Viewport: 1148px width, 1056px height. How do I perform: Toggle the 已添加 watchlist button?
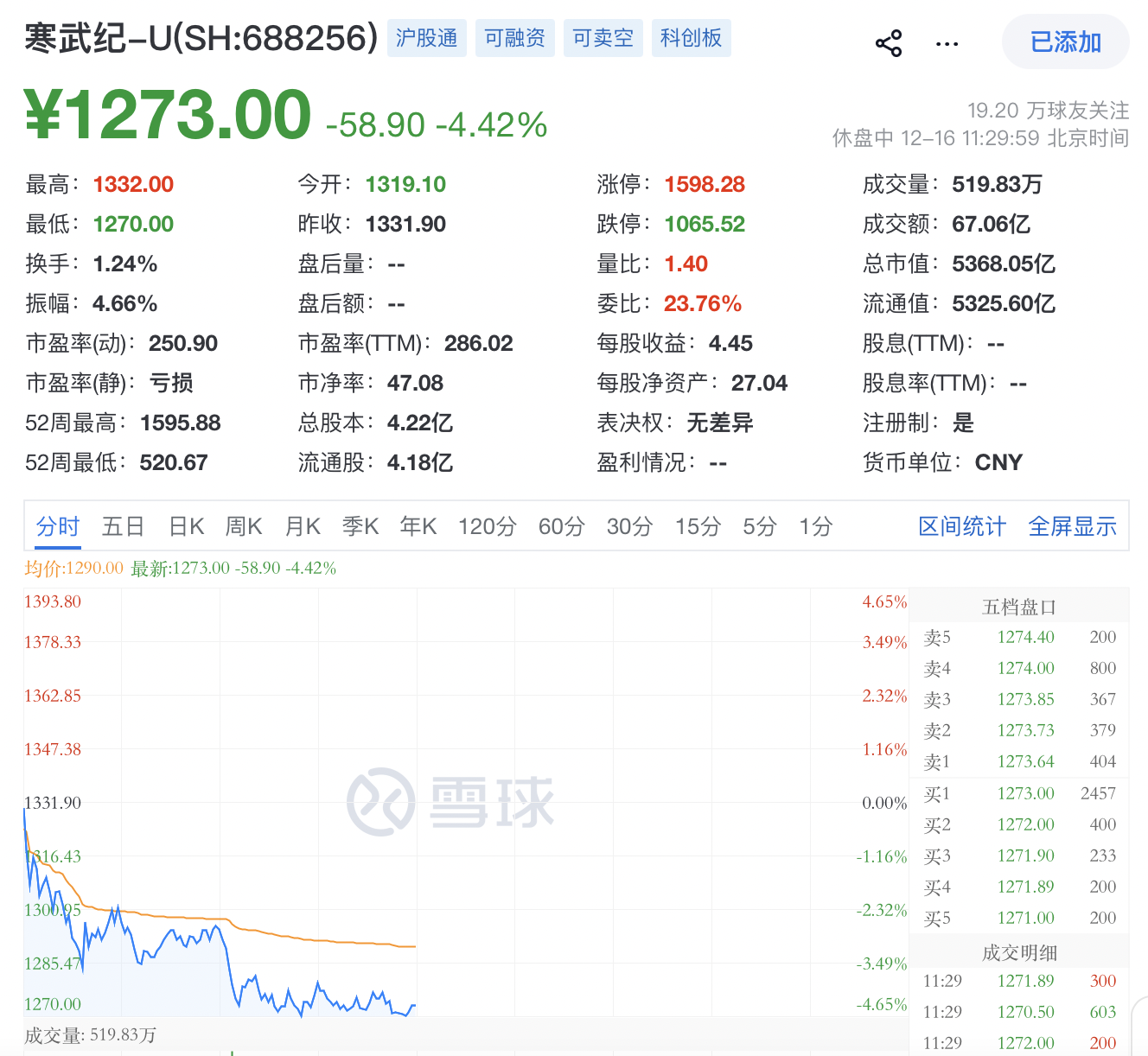[1065, 42]
